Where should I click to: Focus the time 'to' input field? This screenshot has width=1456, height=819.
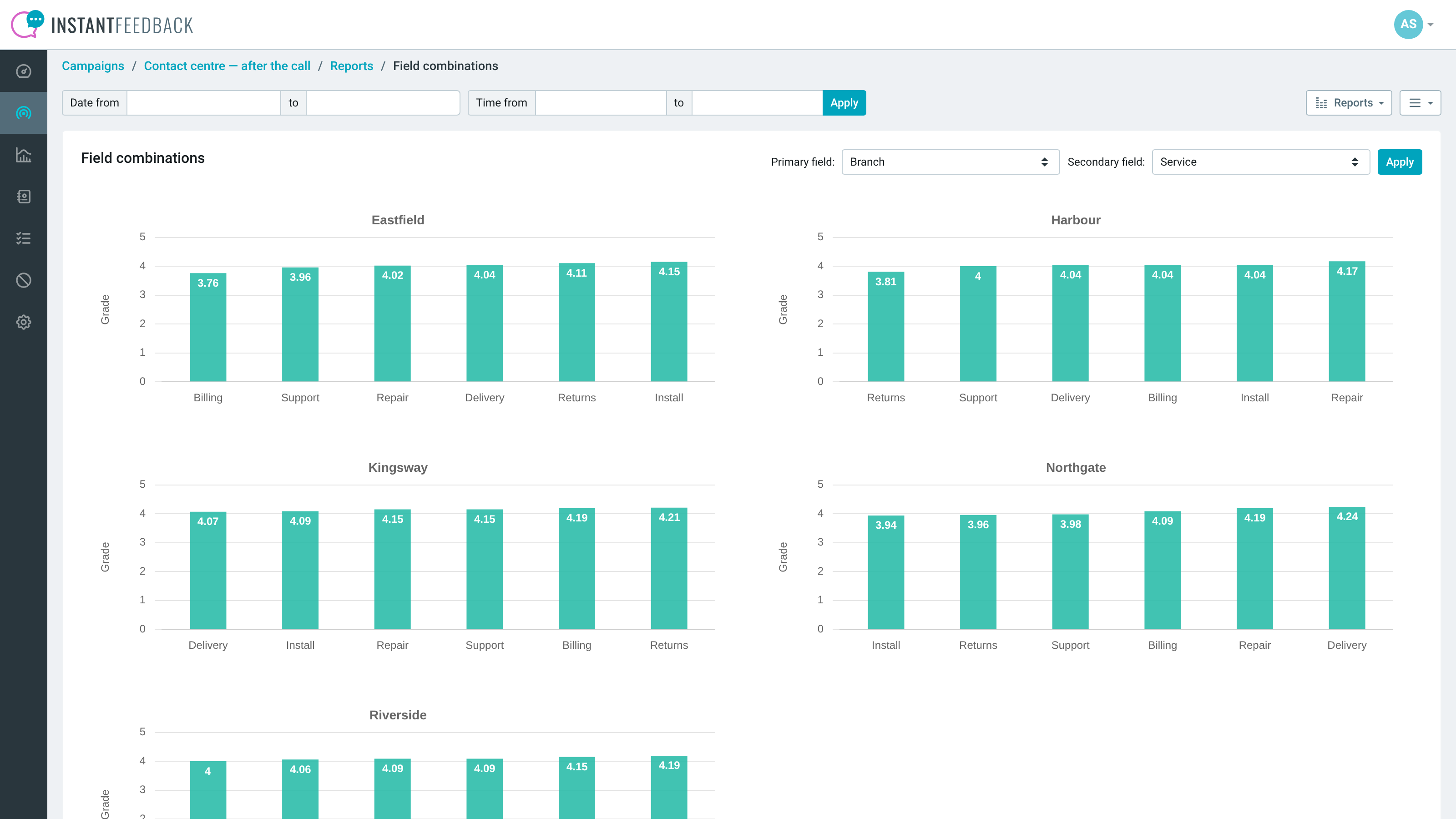point(758,103)
